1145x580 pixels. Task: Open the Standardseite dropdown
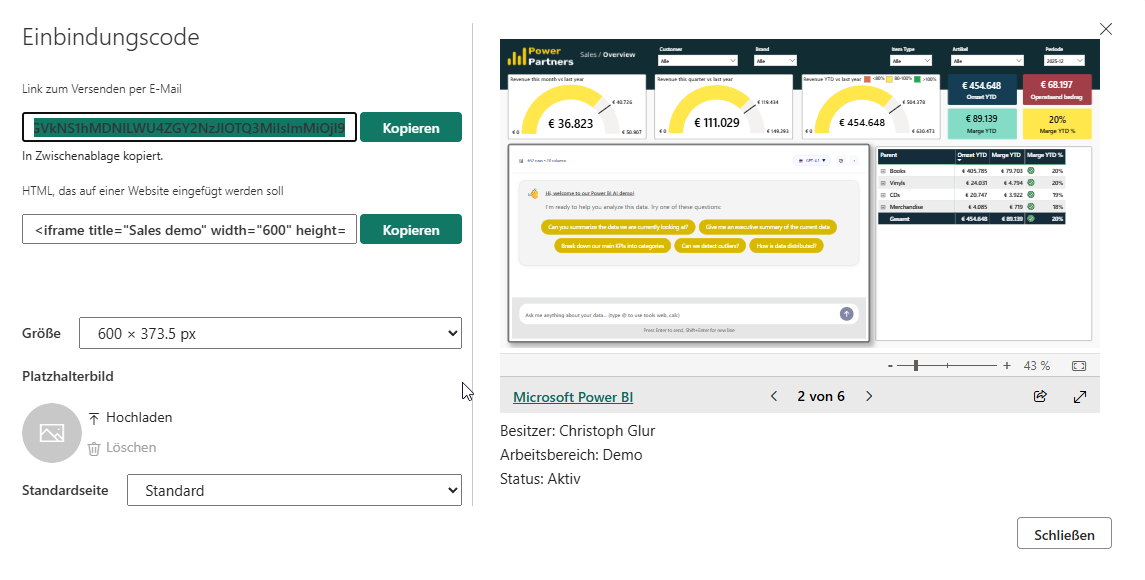tap(294, 490)
